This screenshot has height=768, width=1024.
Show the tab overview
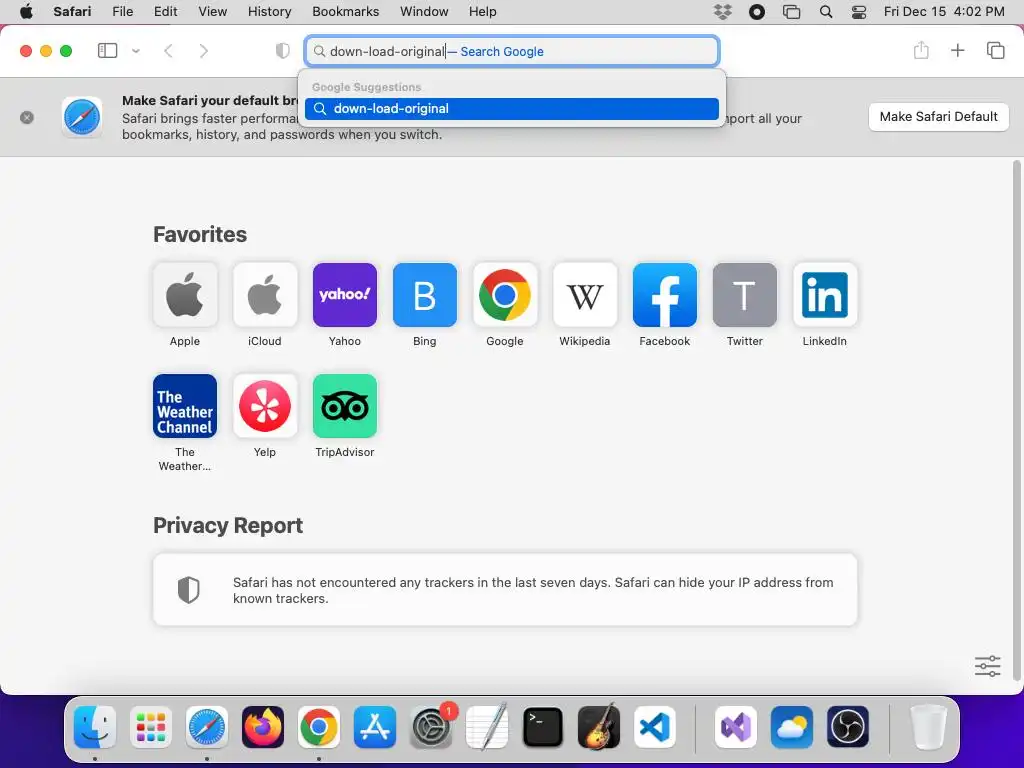coord(995,50)
